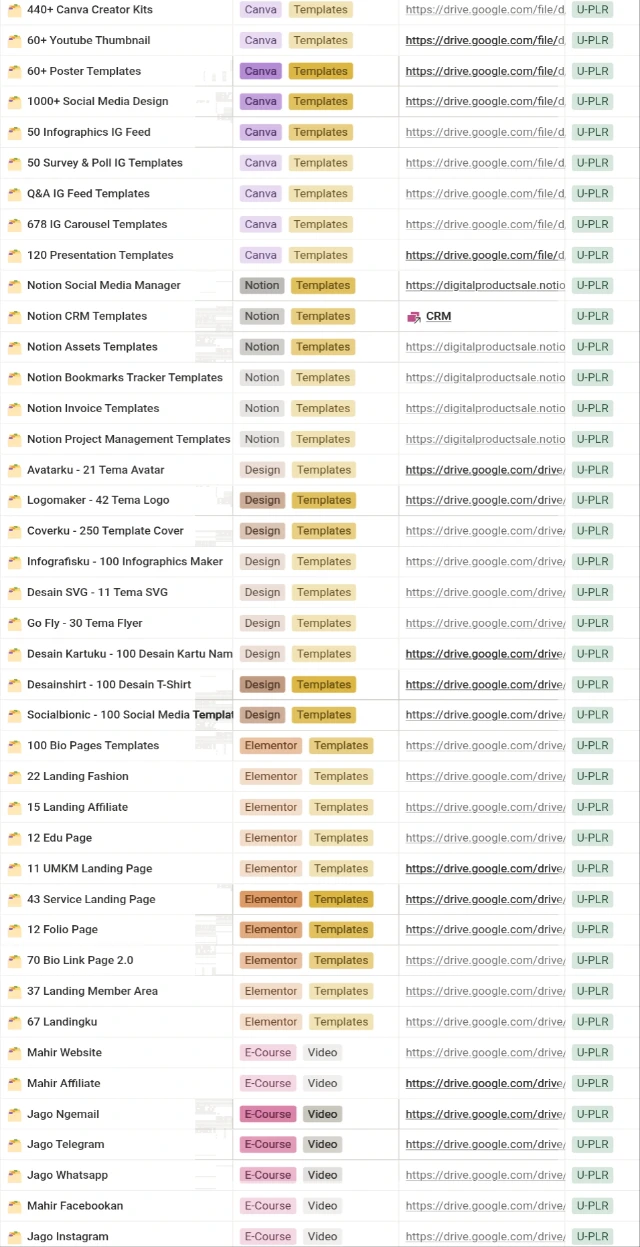This screenshot has height=1247, width=640.
Task: Click folder icon next to 60+ Youtube Thumbnail
Action: 14,41
